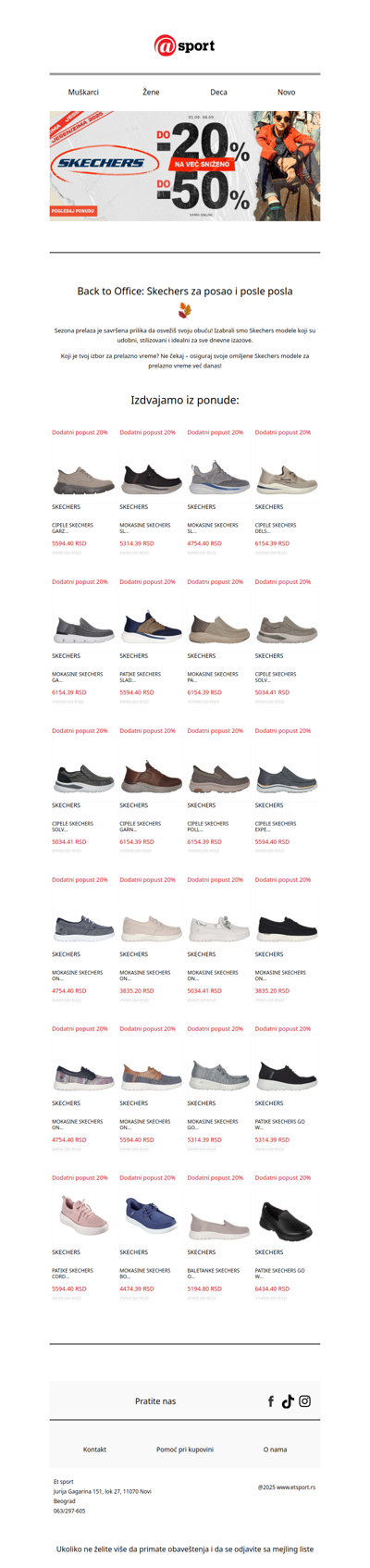Click the Skechers logo on the banner

[101, 164]
